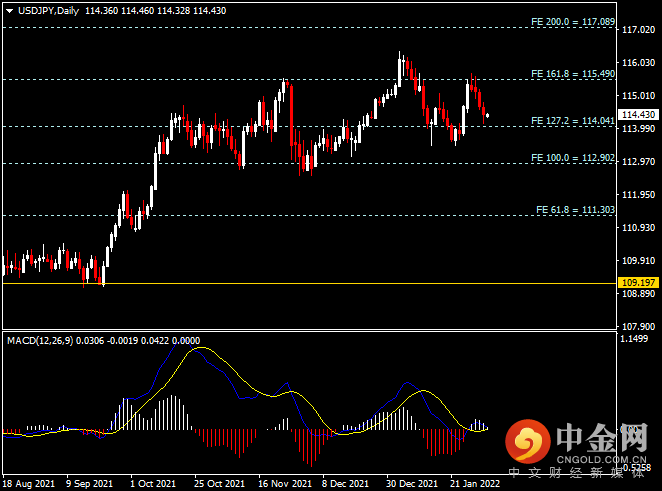Click the 117.020 price scale value

click(638, 30)
